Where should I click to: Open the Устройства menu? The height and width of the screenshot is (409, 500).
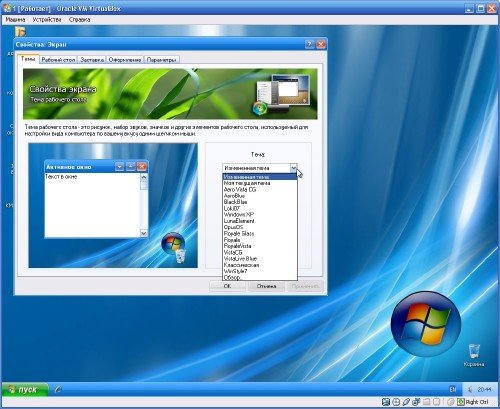click(47, 20)
